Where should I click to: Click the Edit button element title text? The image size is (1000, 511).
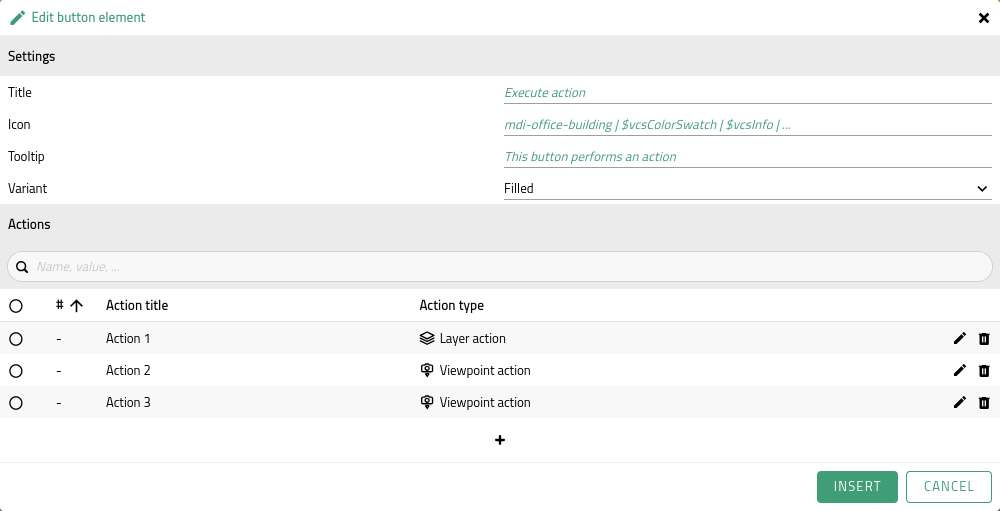89,17
